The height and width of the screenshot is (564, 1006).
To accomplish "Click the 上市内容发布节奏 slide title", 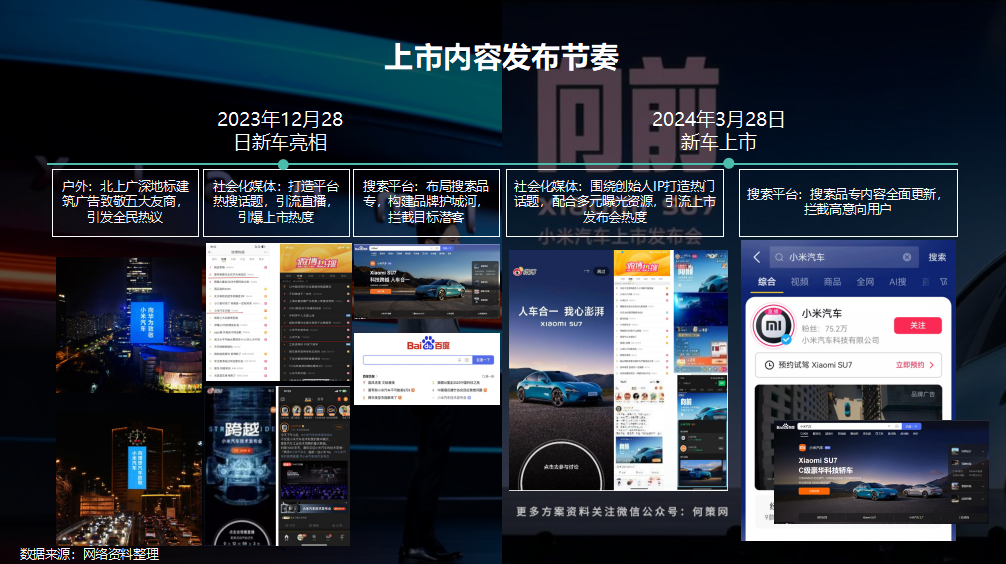I will [502, 56].
